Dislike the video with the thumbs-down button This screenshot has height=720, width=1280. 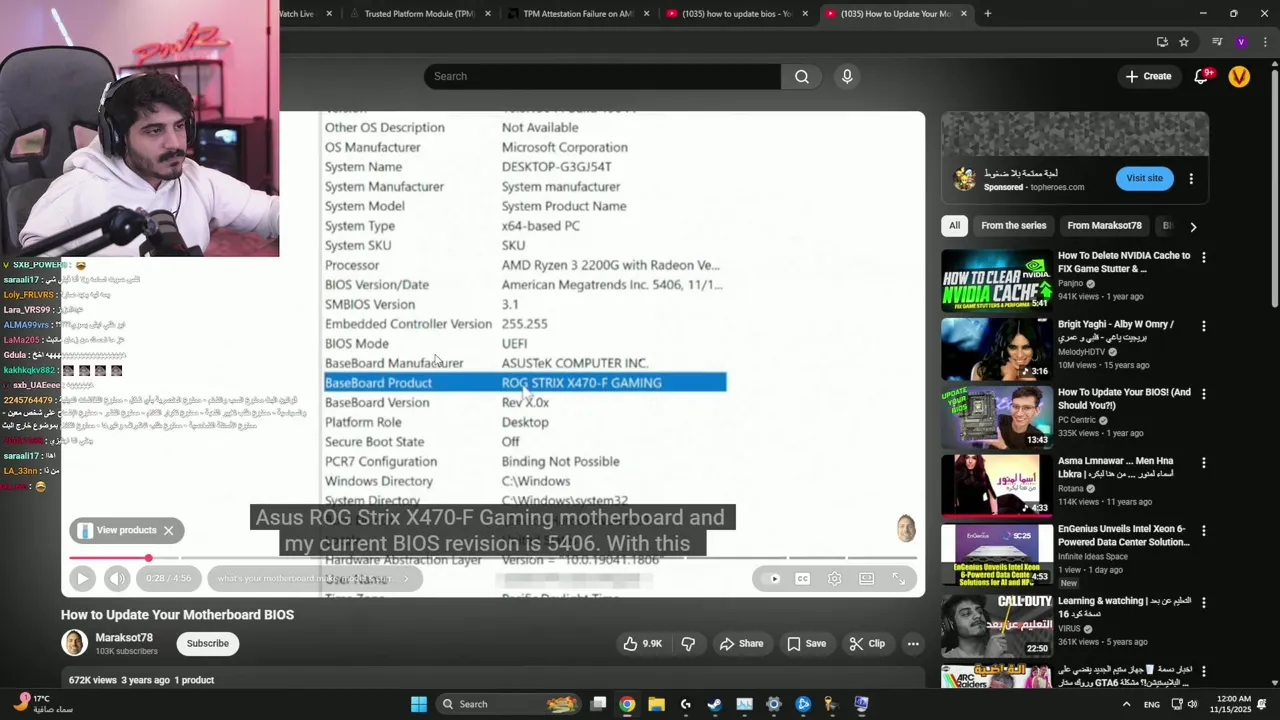(x=688, y=643)
